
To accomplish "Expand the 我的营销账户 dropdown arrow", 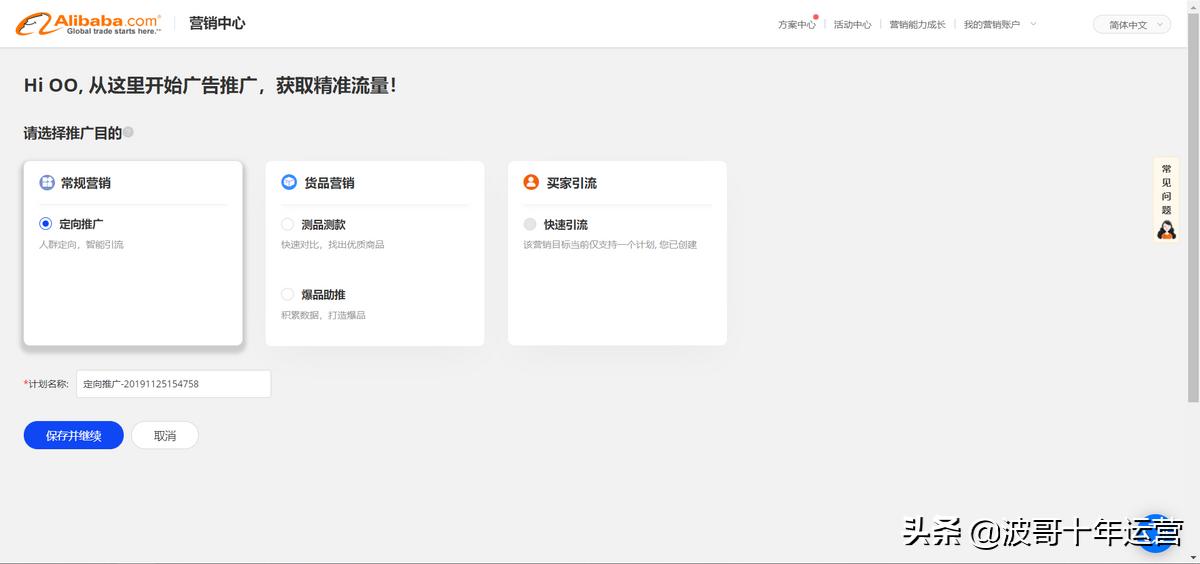I will (x=1033, y=24).
